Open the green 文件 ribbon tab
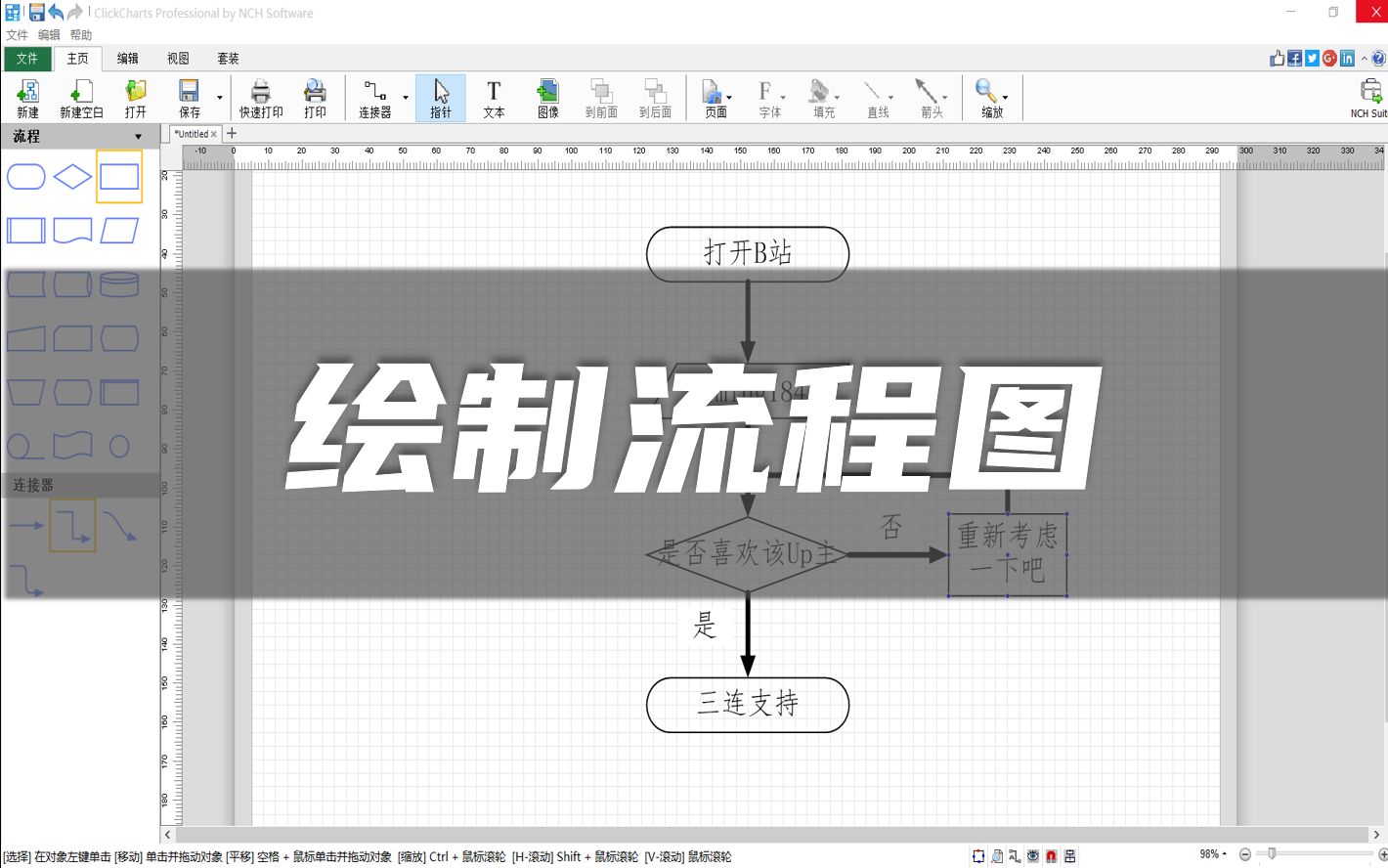The height and width of the screenshot is (868, 1388). click(x=26, y=59)
